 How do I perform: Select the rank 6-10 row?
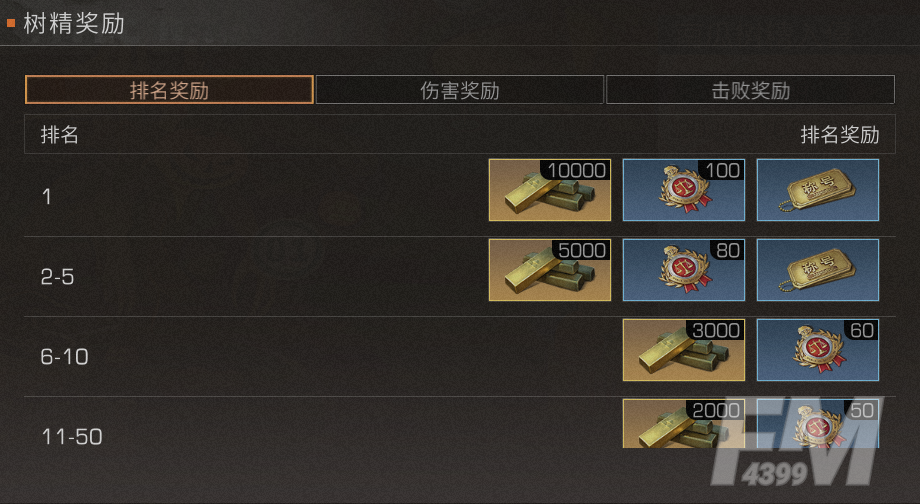(x=460, y=356)
